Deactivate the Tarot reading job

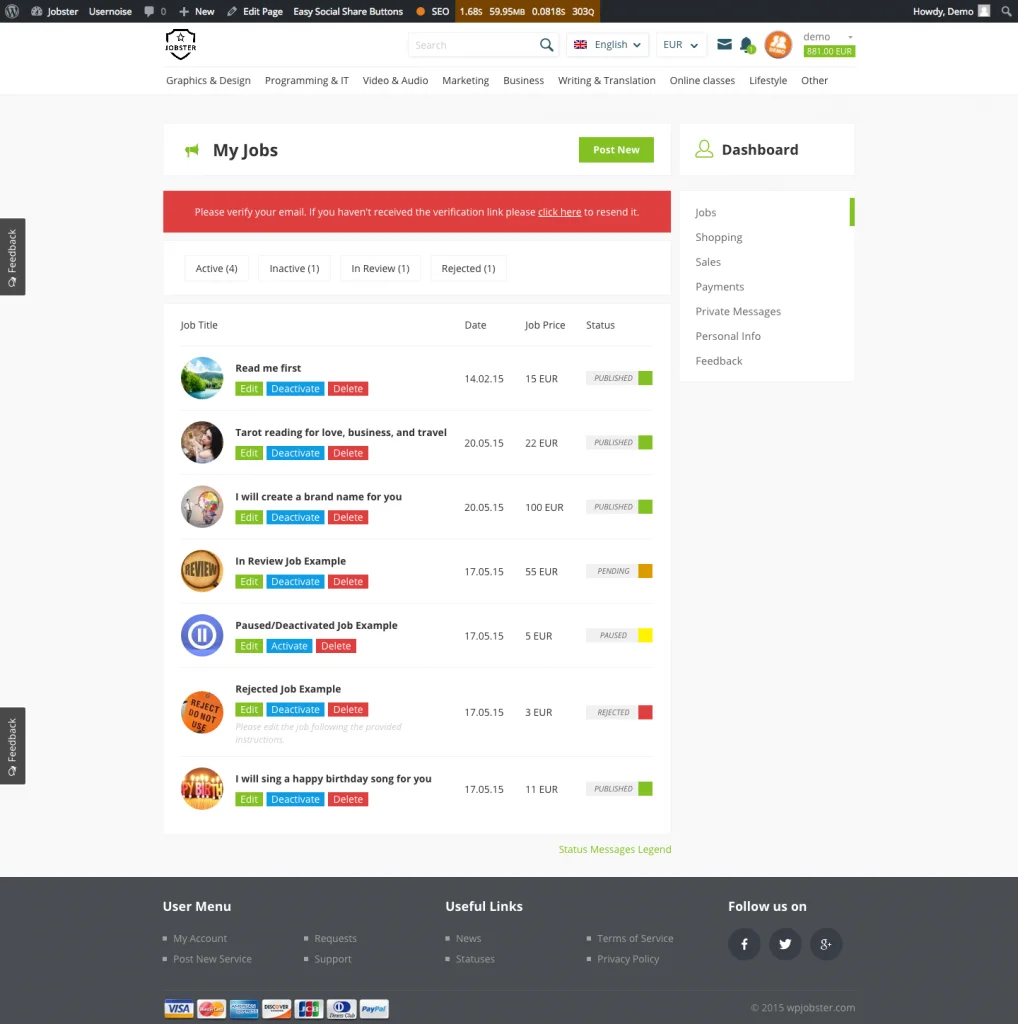[295, 452]
